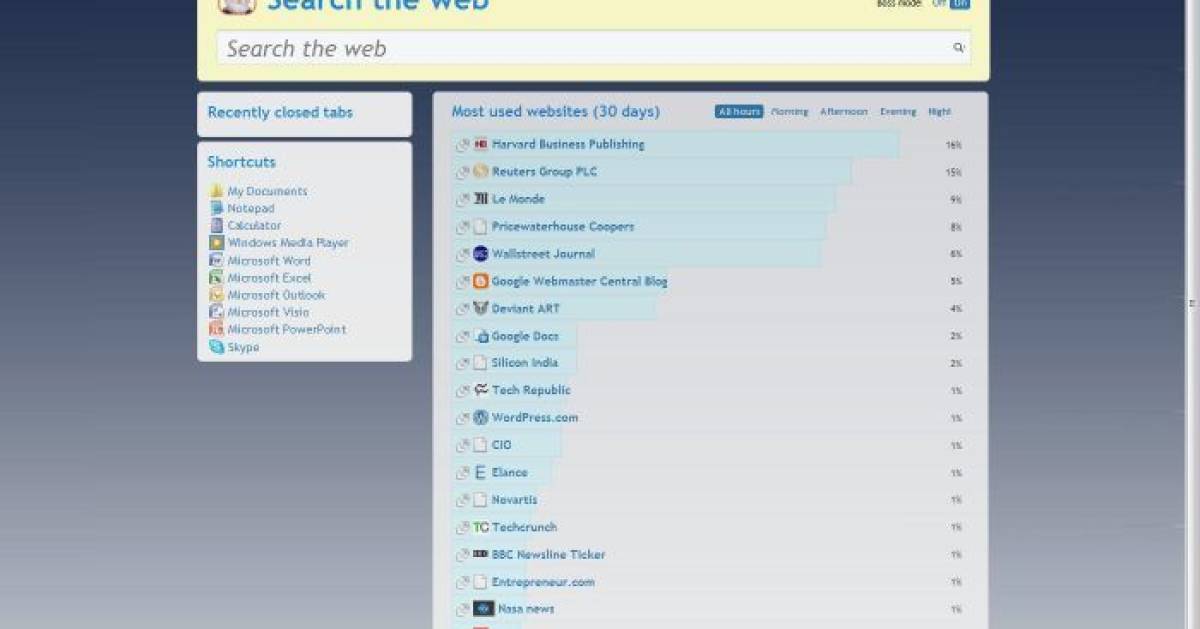The image size is (1200, 629).
Task: Click the Harvard Business Publishing site favicon
Action: click(480, 144)
